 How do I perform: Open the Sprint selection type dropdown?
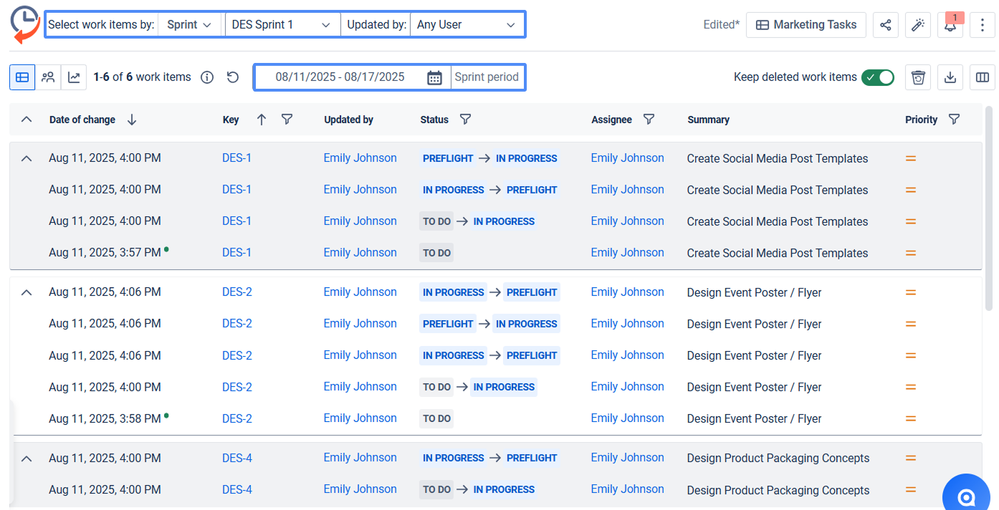point(189,25)
